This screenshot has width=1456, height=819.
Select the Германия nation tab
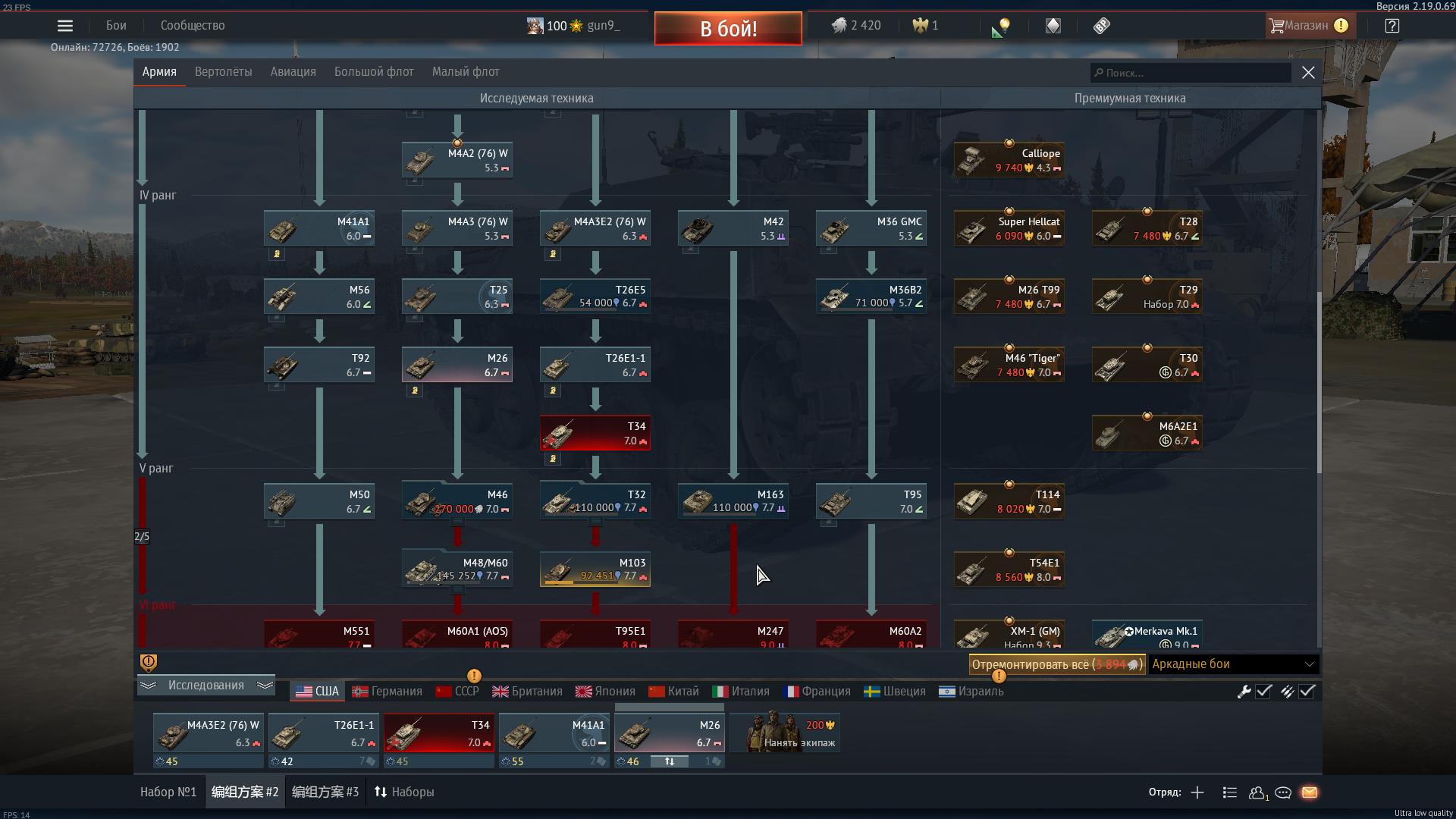point(387,692)
